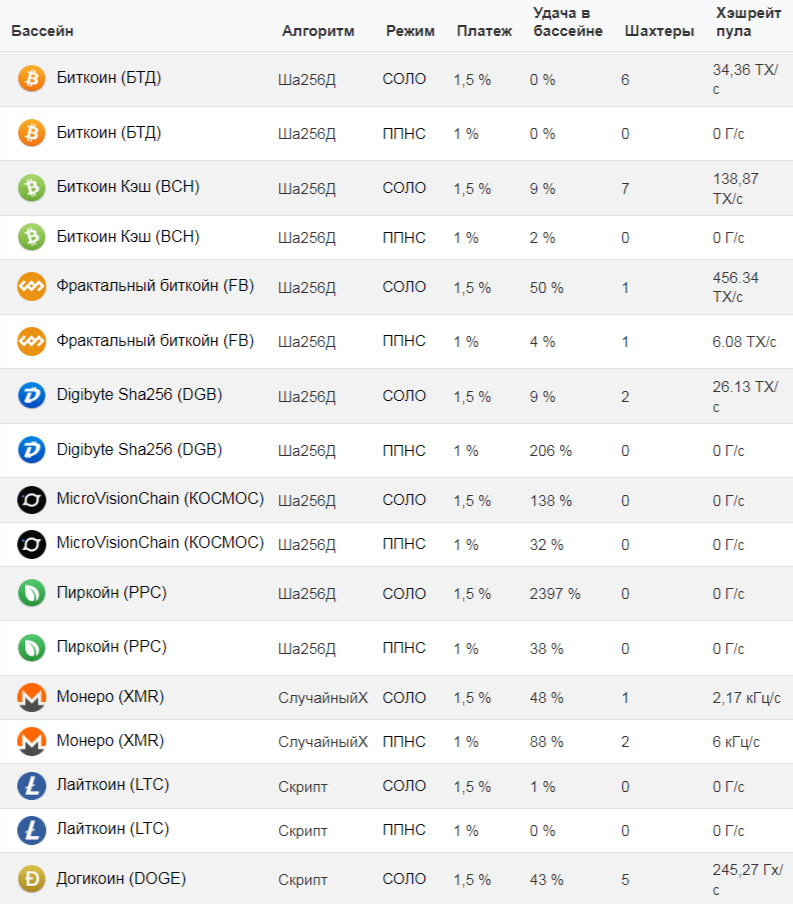This screenshot has width=793, height=904.
Task: Click the Fractal Bitcoin icon, СОЛО row
Action: tap(32, 287)
